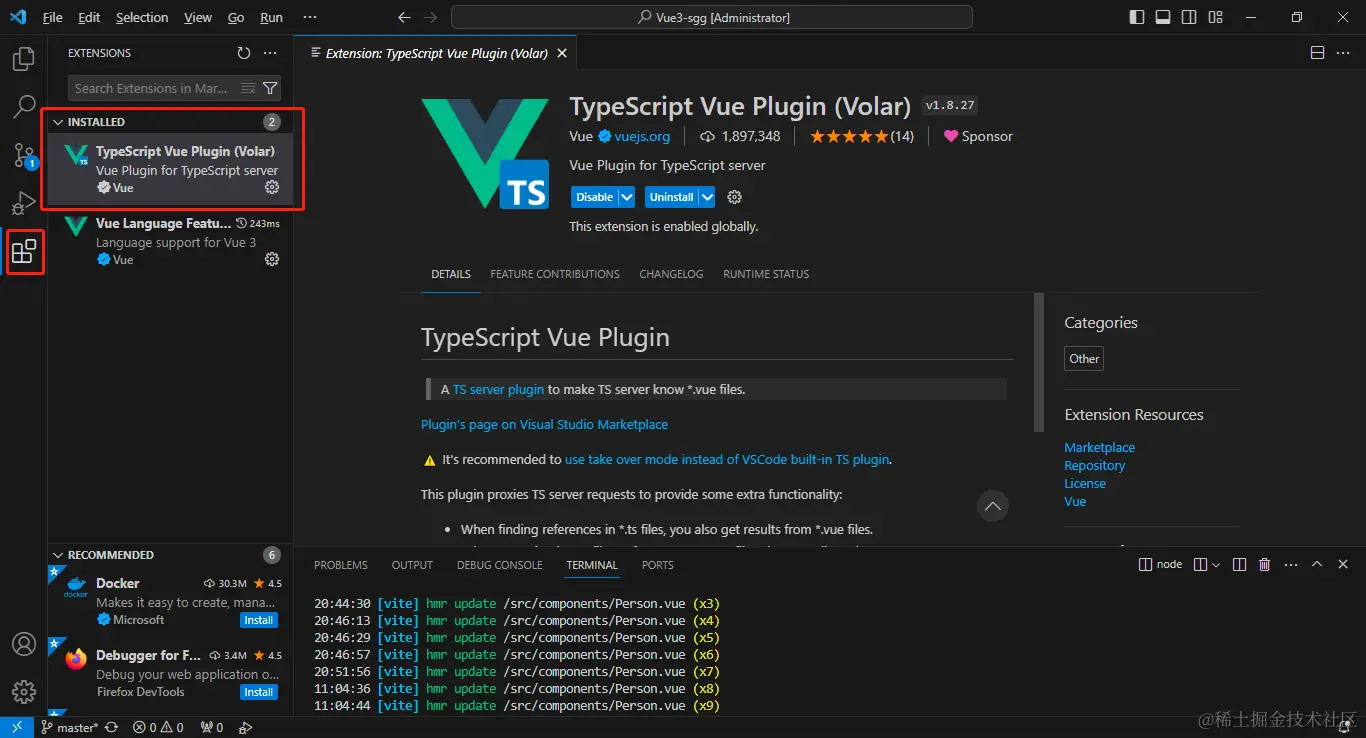Toggle the bottom panel visibility
Viewport: 1366px width, 738px height.
pyautogui.click(x=1163, y=17)
